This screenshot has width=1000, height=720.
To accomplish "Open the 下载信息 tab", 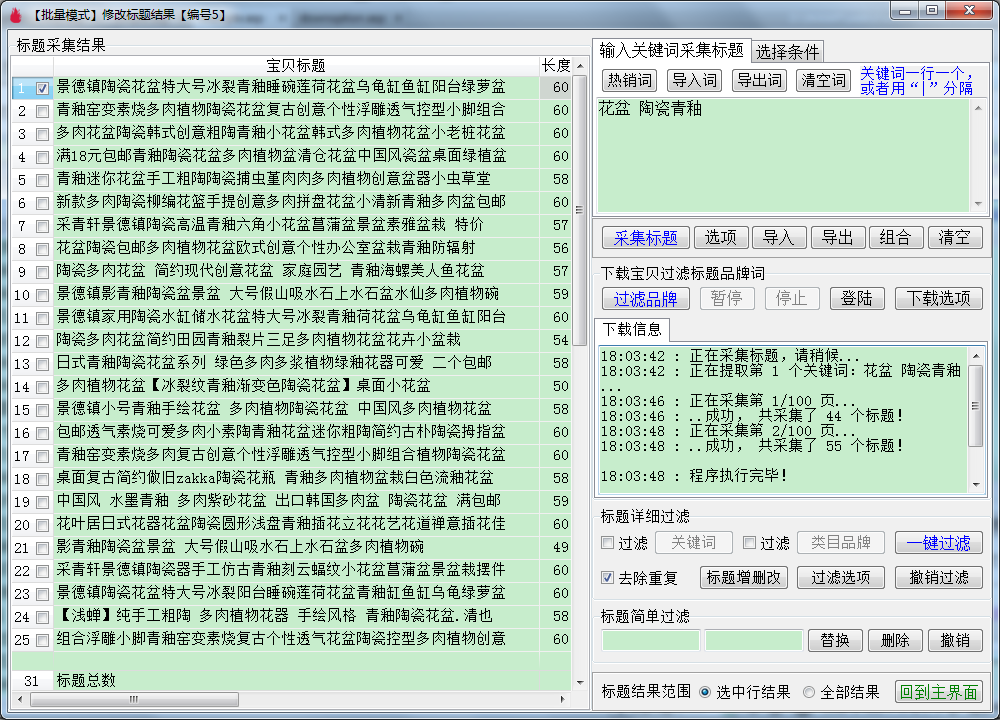I will (x=631, y=329).
